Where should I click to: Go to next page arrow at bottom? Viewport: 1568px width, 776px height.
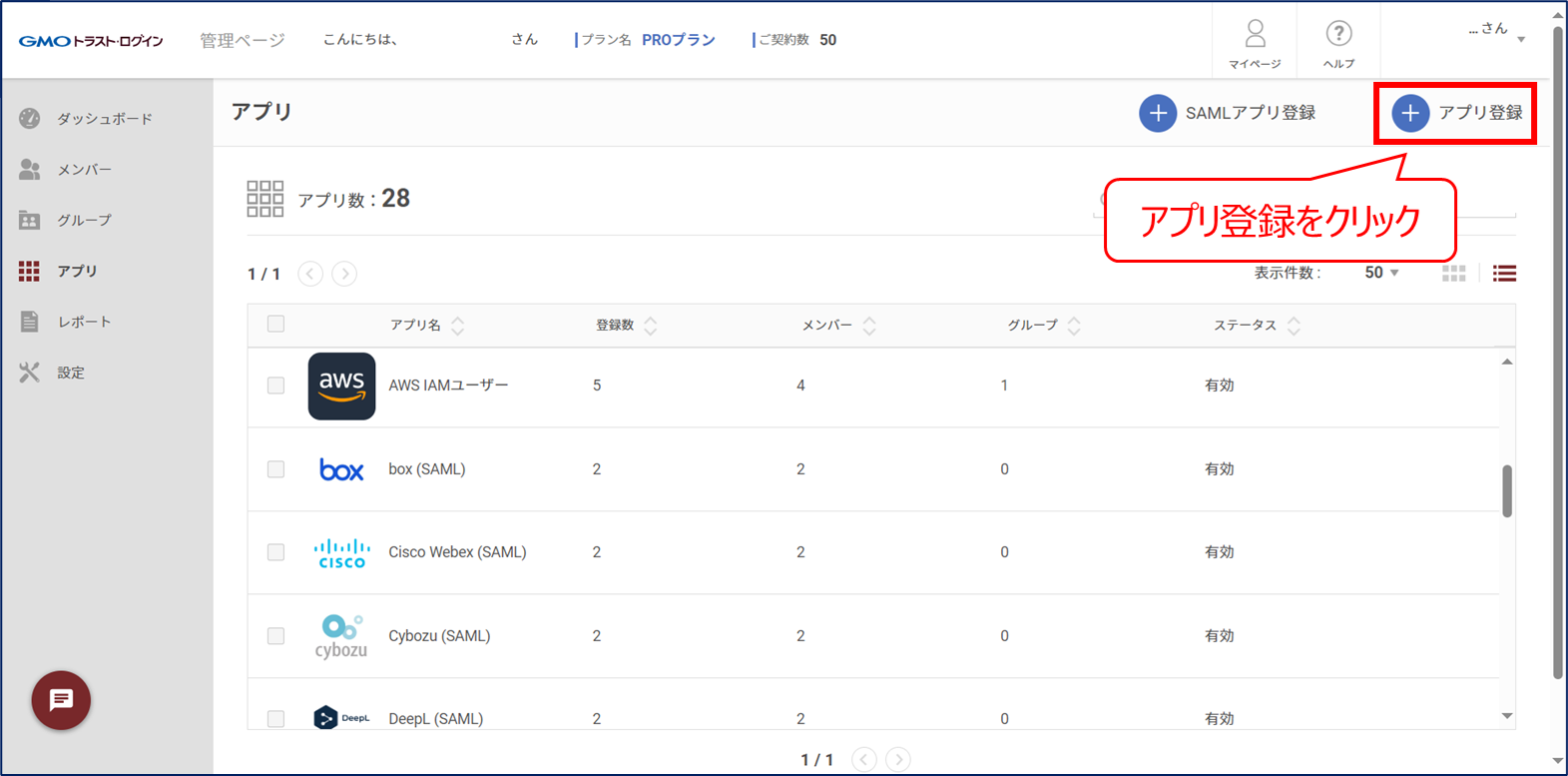pyautogui.click(x=898, y=760)
